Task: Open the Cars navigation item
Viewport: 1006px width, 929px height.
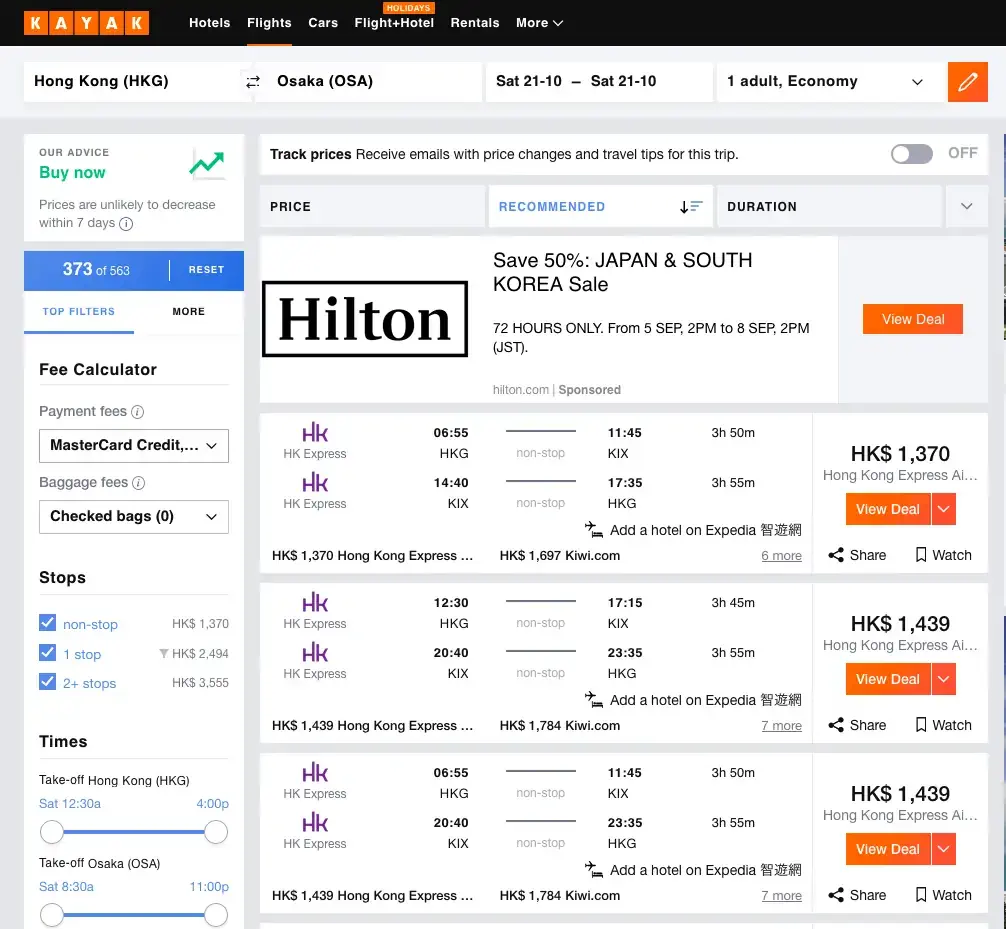Action: 323,23
